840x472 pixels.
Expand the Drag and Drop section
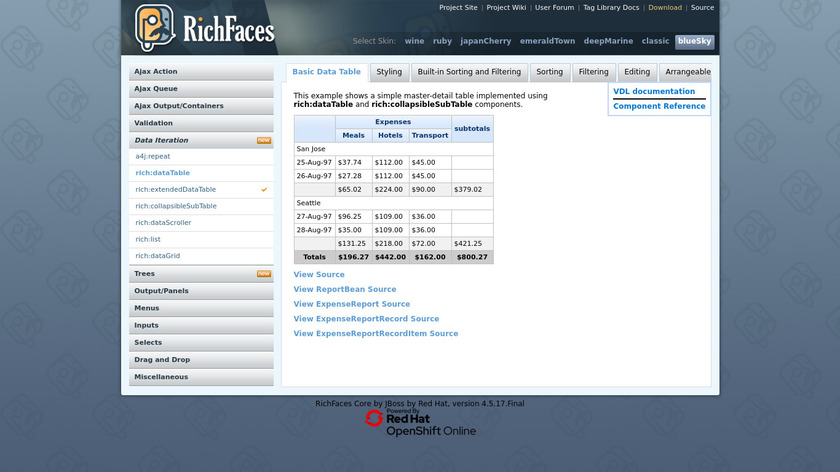201,359
